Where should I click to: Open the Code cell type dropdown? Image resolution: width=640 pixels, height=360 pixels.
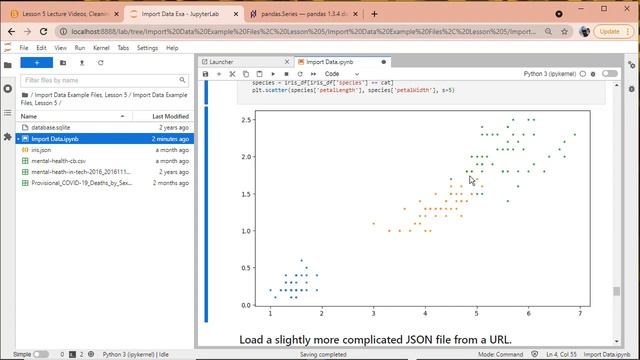pos(342,74)
